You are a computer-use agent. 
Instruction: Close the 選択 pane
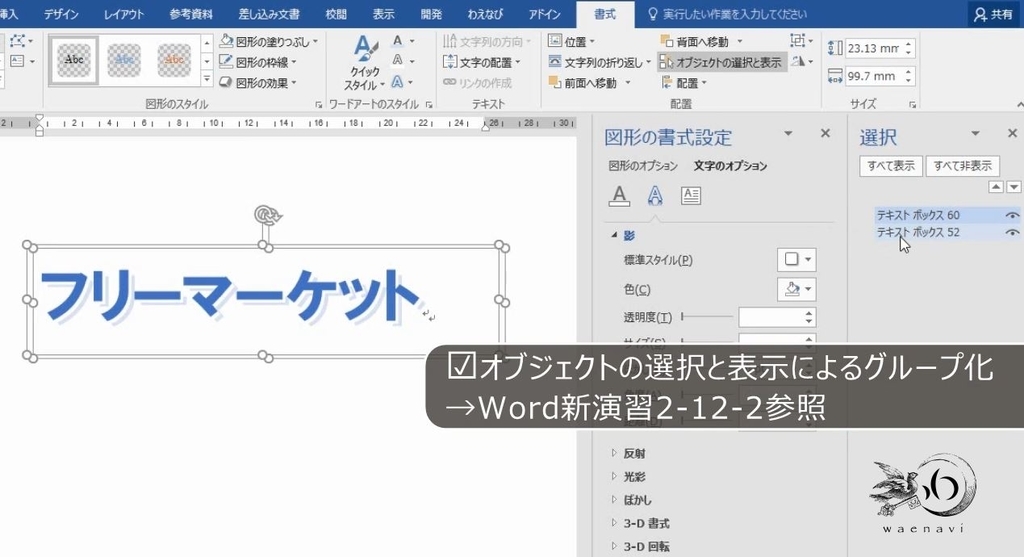tap(1012, 133)
